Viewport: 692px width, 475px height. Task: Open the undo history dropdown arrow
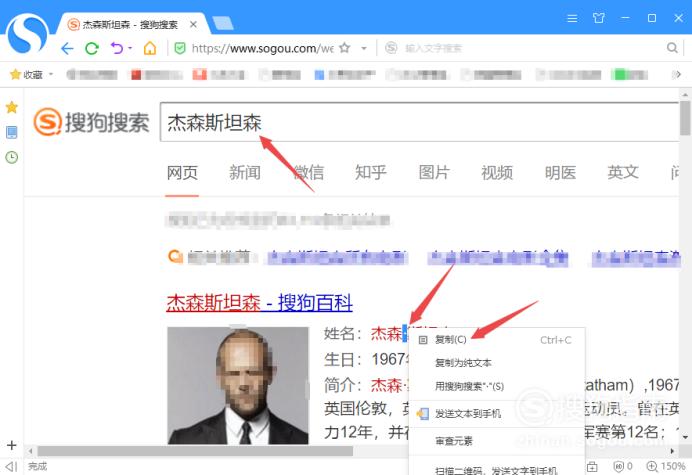pyautogui.click(x=130, y=47)
